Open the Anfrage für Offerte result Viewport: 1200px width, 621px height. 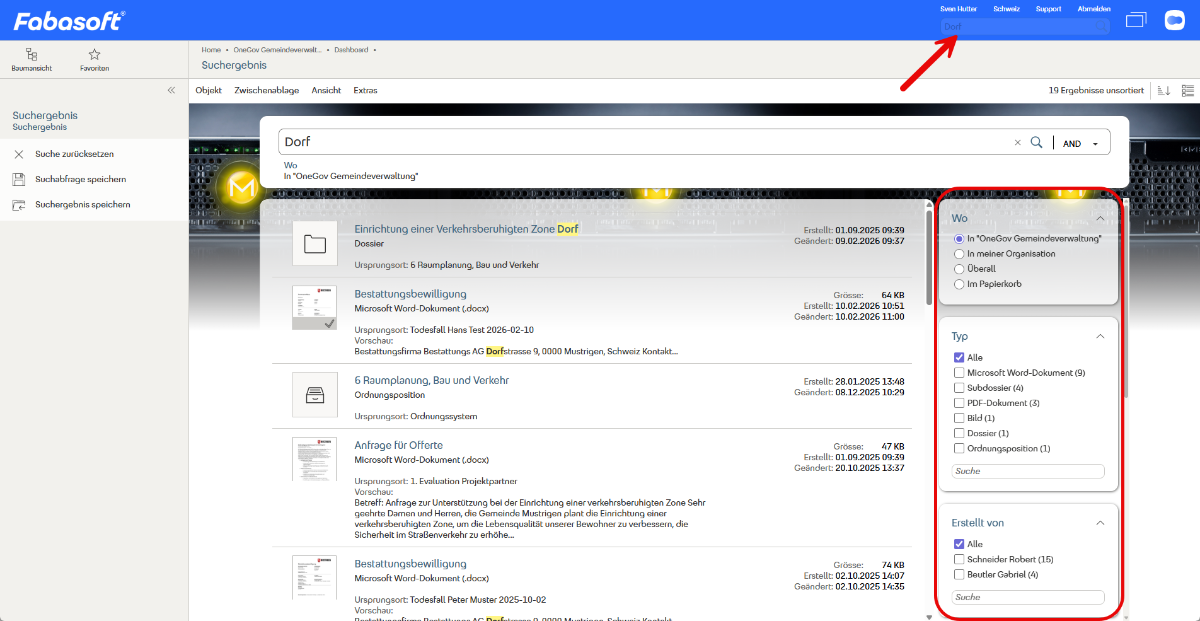tap(398, 445)
